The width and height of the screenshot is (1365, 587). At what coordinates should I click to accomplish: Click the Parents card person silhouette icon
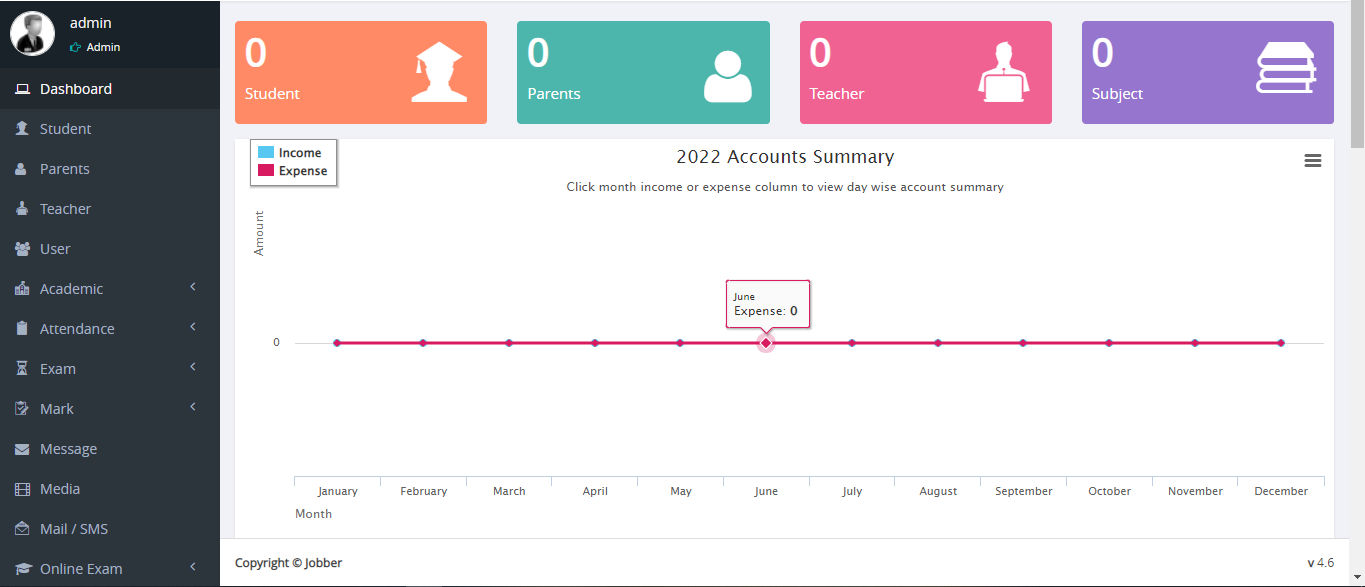coord(727,76)
